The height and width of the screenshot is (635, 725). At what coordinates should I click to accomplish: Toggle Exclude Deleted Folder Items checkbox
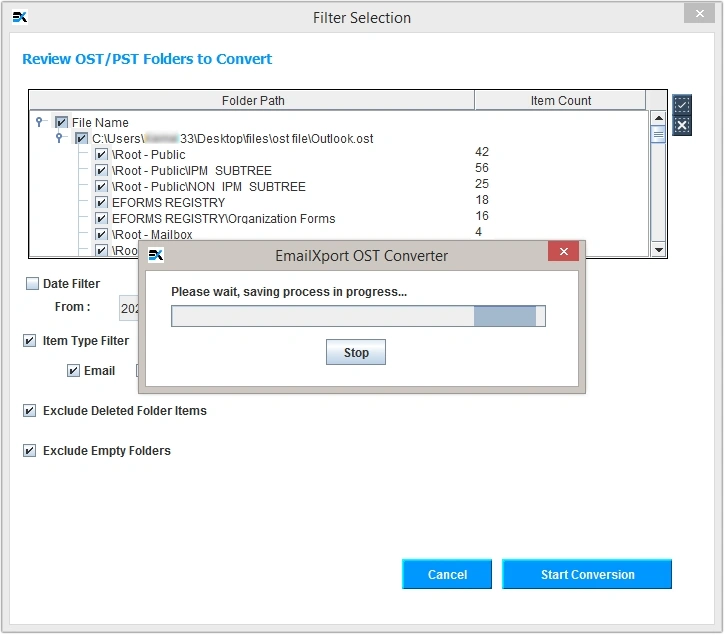point(30,411)
